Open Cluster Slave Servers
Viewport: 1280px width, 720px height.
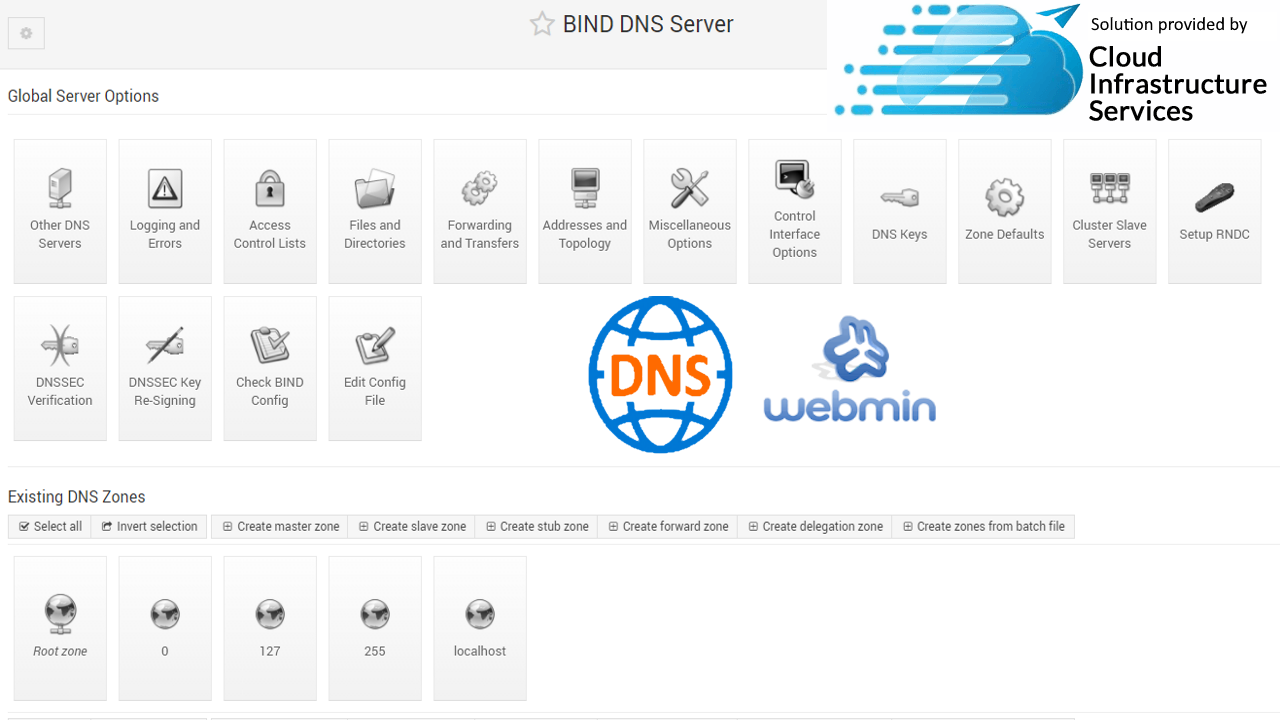1110,211
